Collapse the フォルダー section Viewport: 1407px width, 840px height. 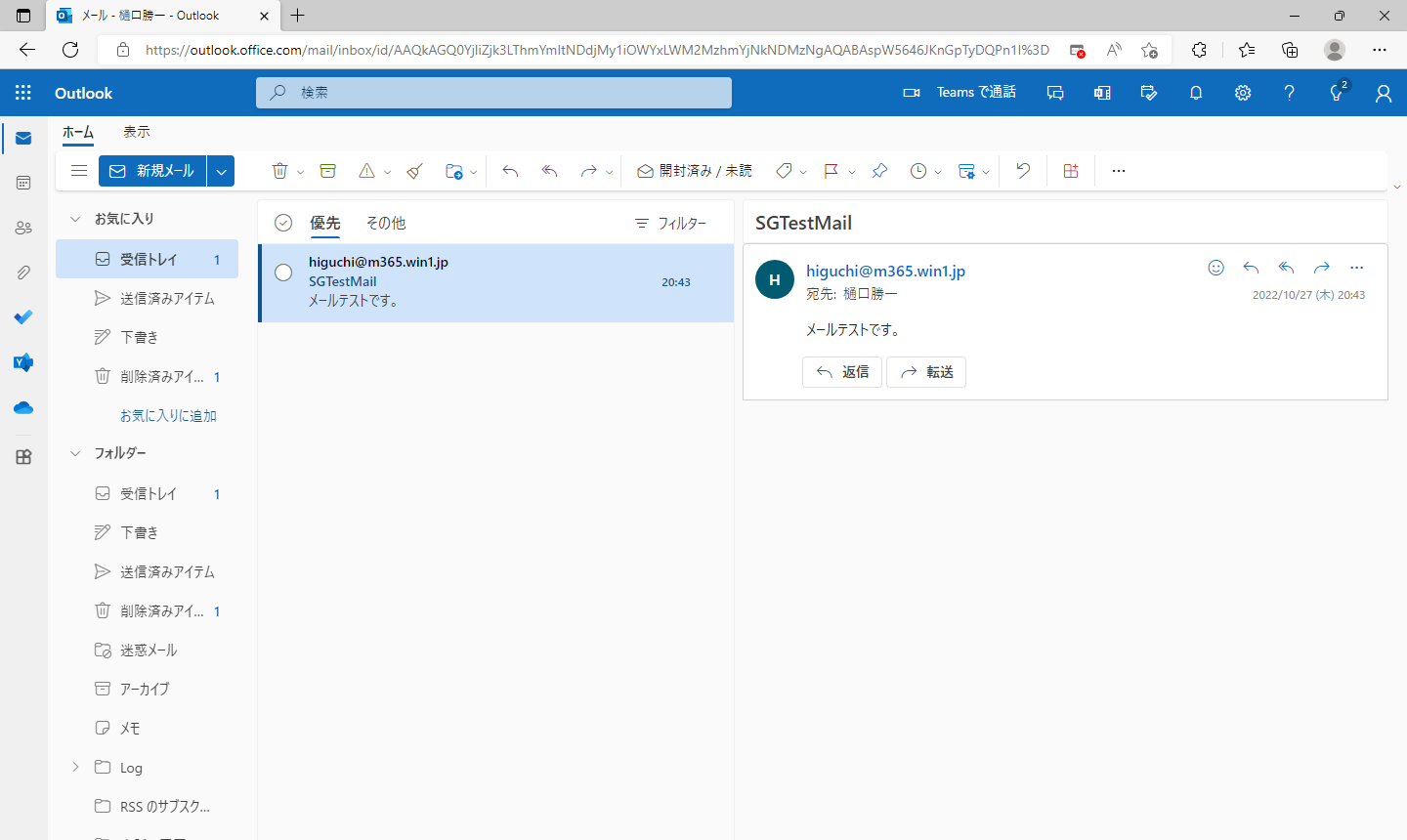75,453
